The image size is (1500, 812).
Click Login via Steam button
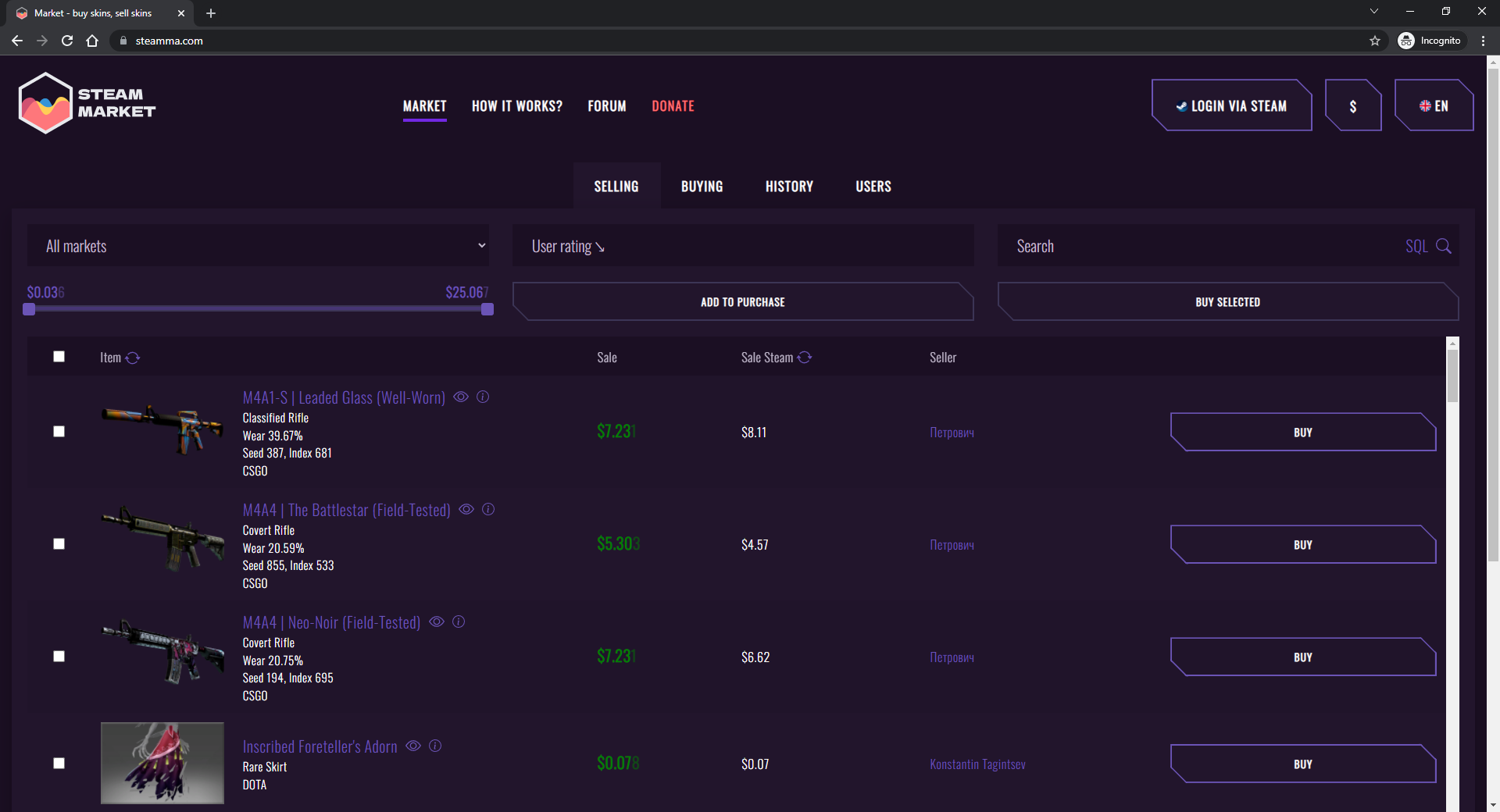(1231, 106)
